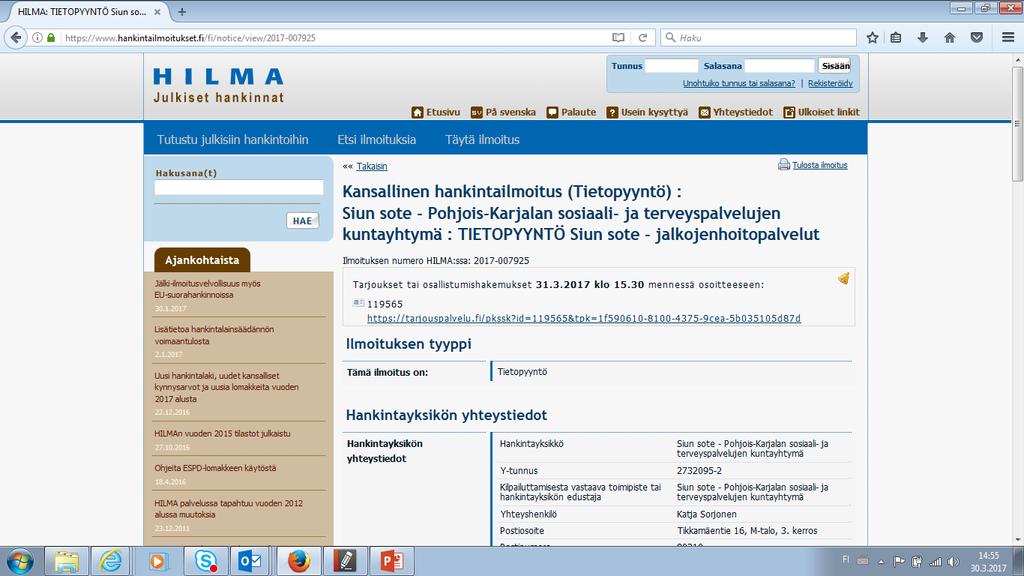Launch Internet Explorer from the taskbar
The image size is (1024, 576).
110,562
